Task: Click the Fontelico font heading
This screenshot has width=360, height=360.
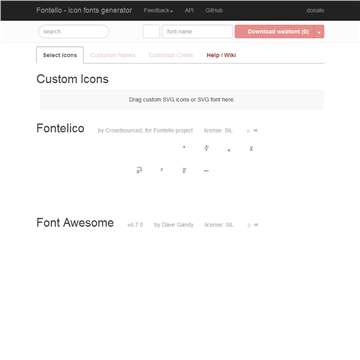Action: coord(60,128)
